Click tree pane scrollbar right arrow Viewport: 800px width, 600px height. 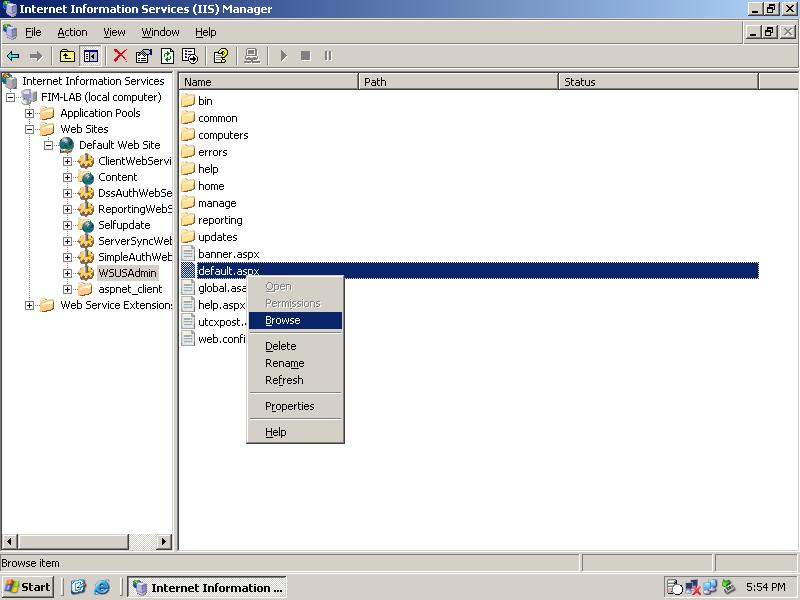click(163, 541)
